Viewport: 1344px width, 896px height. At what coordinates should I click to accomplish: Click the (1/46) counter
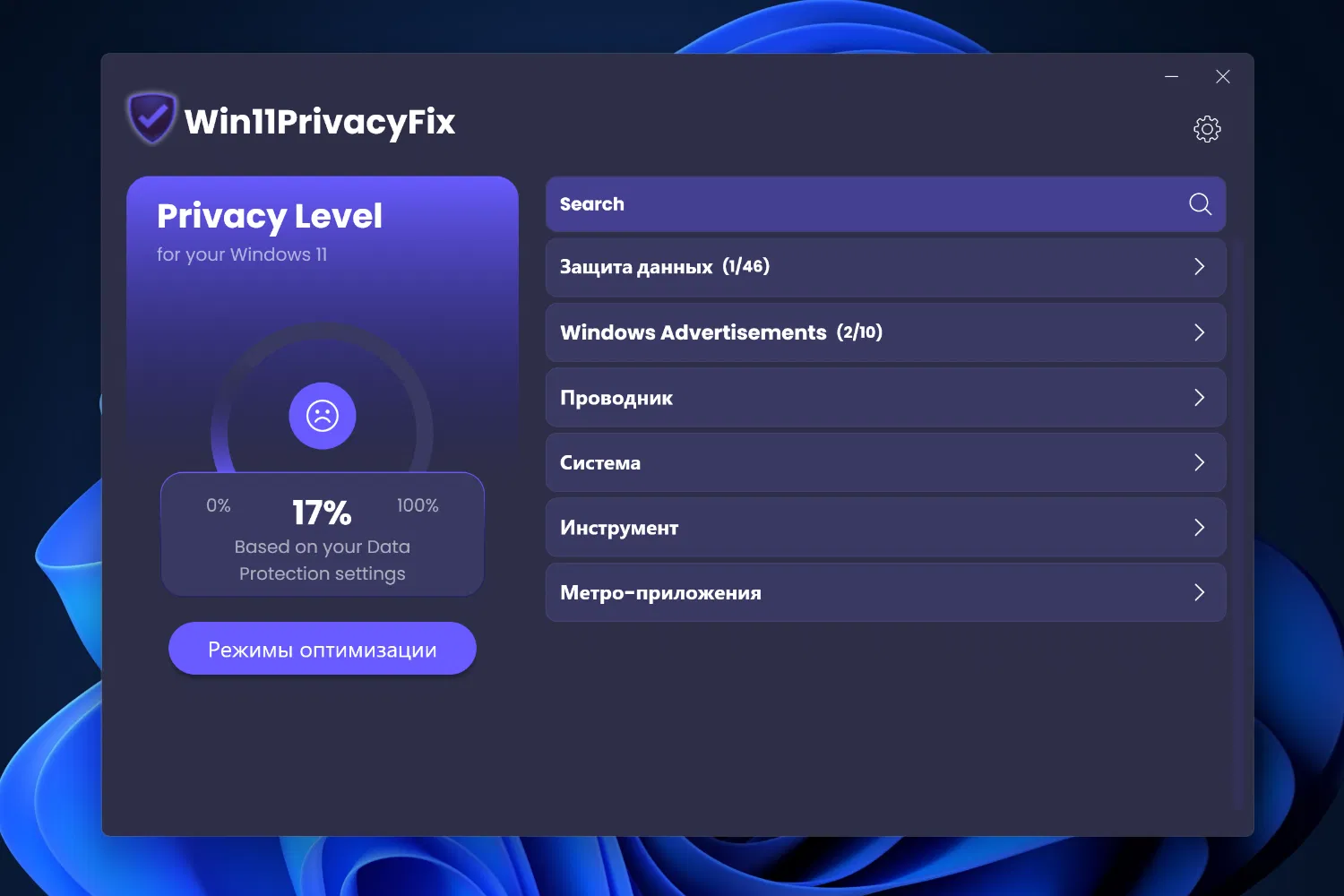tap(746, 266)
